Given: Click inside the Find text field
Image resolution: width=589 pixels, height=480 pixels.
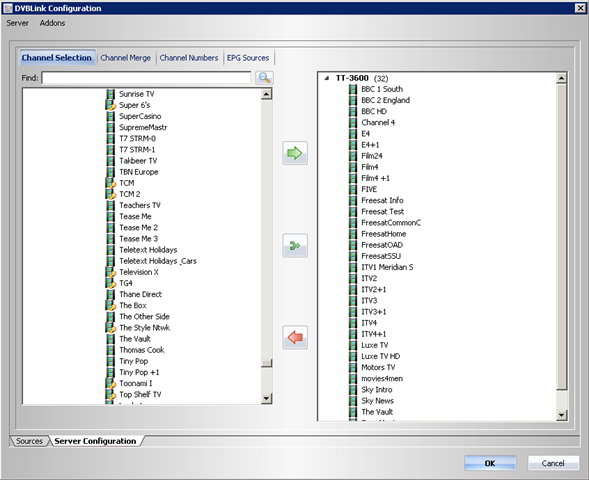Looking at the screenshot, I should click(146, 78).
